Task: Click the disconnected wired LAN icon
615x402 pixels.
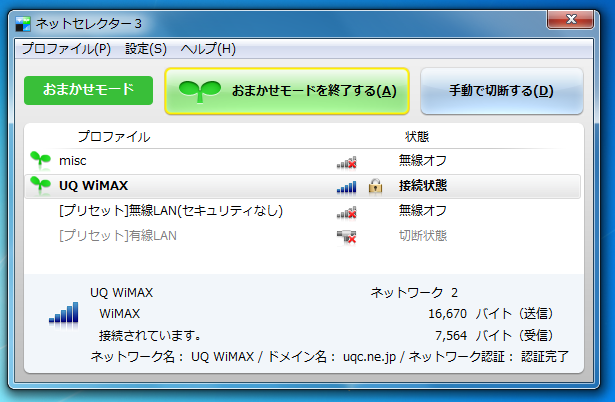Action: point(346,236)
